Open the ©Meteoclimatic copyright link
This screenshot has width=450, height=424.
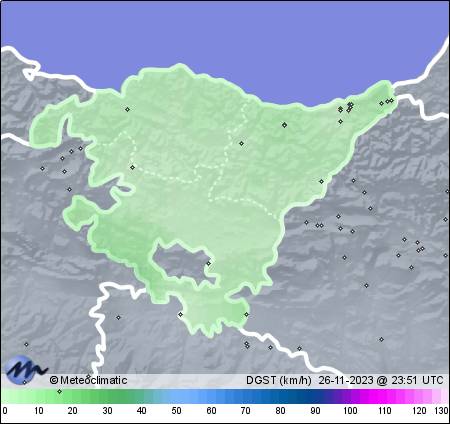pos(88,380)
